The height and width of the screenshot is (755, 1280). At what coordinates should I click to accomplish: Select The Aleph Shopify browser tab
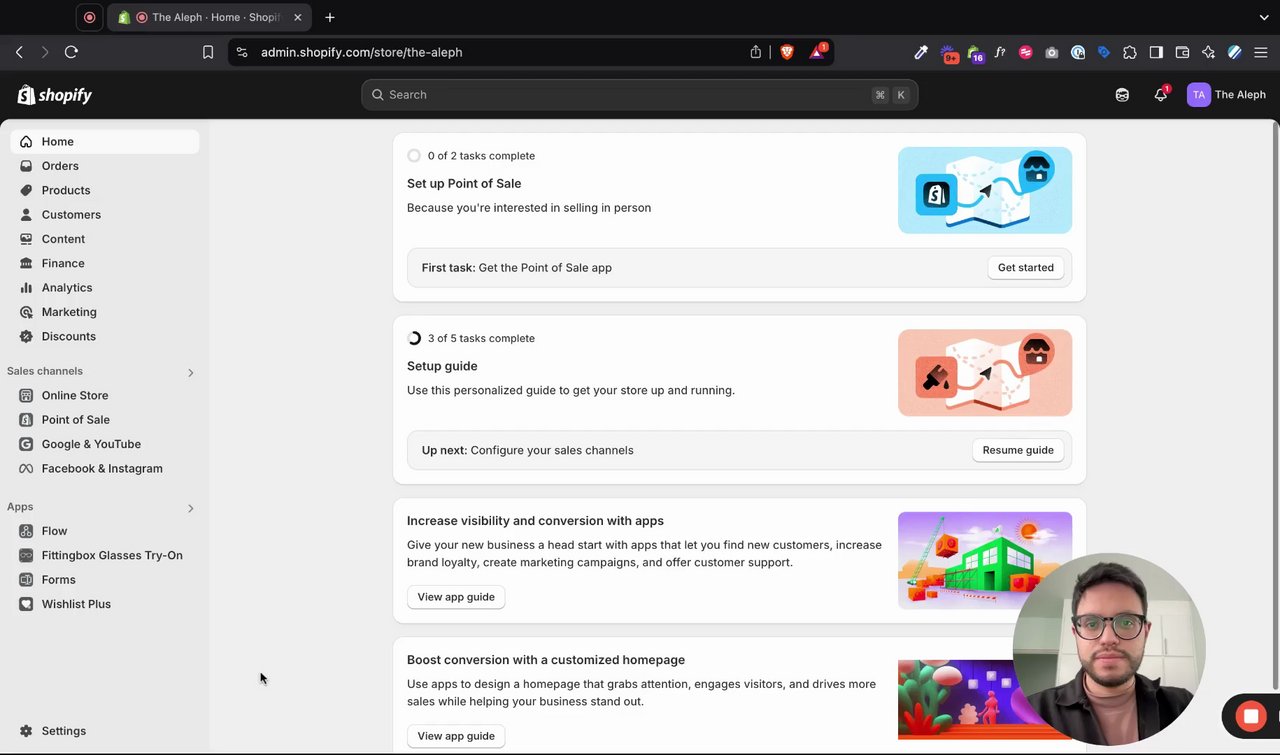tap(209, 17)
